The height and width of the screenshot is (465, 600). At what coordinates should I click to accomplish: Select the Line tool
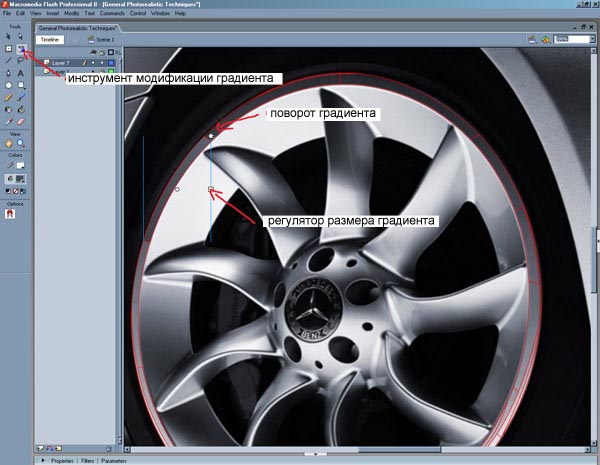coord(8,60)
